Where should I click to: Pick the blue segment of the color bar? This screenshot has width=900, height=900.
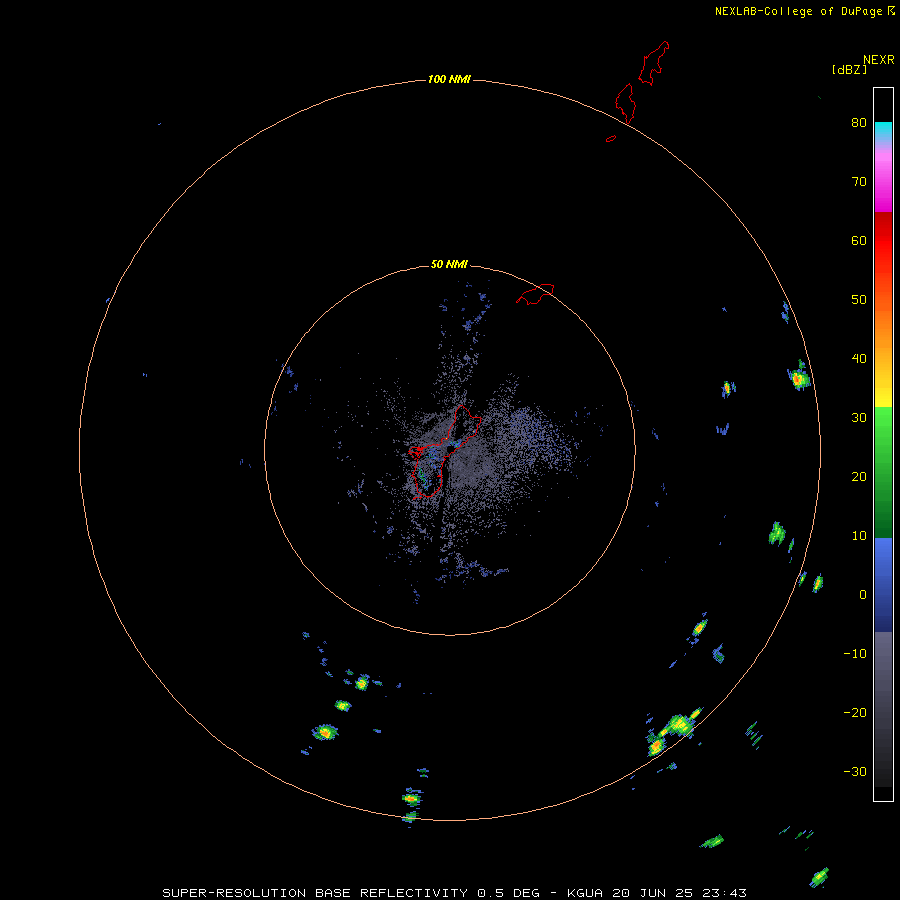coord(883,584)
